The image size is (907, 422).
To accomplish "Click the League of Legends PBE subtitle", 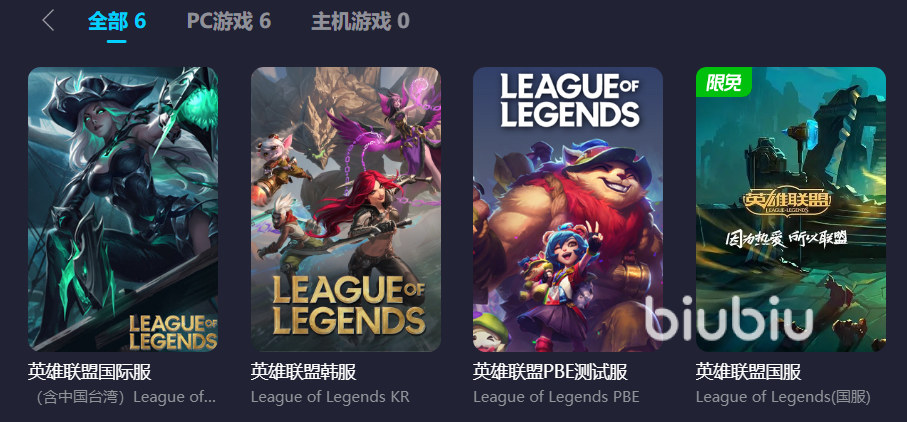I will tap(556, 398).
